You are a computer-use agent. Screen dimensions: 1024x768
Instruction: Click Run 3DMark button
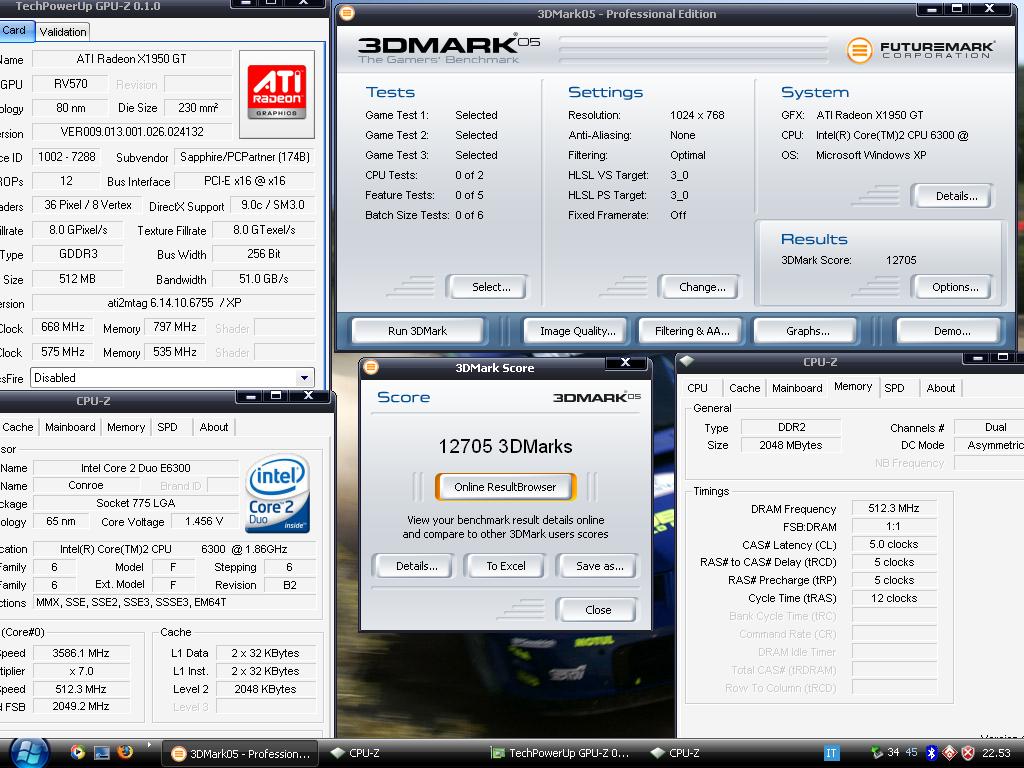(x=417, y=331)
